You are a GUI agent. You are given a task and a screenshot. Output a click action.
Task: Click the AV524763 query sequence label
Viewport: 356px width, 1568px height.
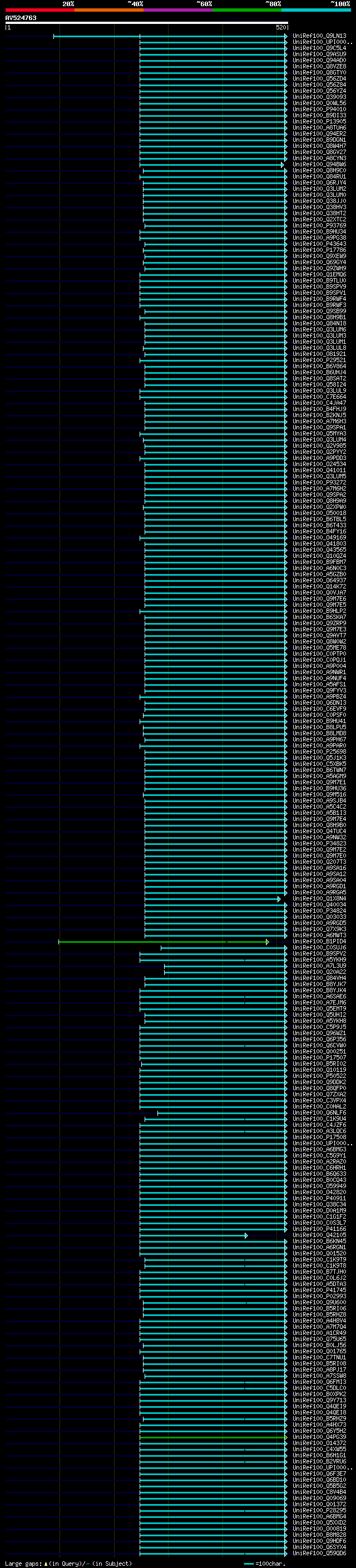(21, 18)
